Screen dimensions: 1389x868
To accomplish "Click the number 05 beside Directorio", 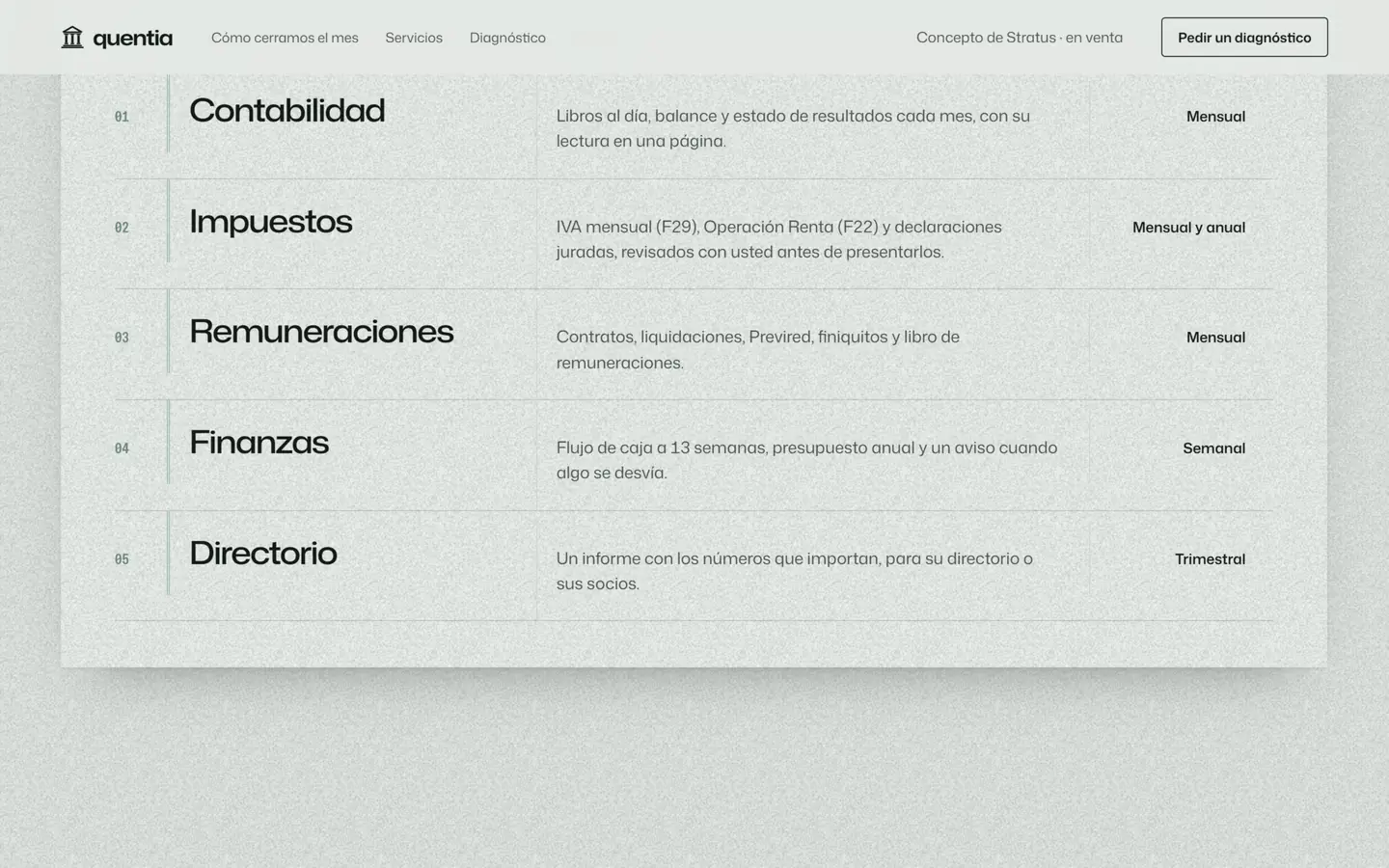I will coord(122,559).
